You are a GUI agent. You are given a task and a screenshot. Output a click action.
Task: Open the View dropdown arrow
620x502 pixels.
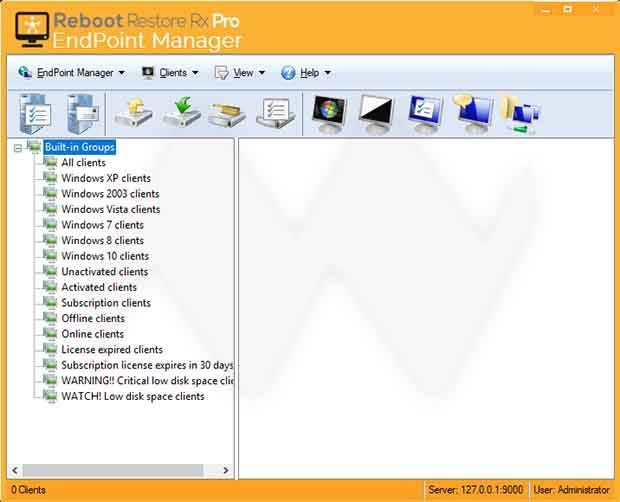tap(261, 73)
